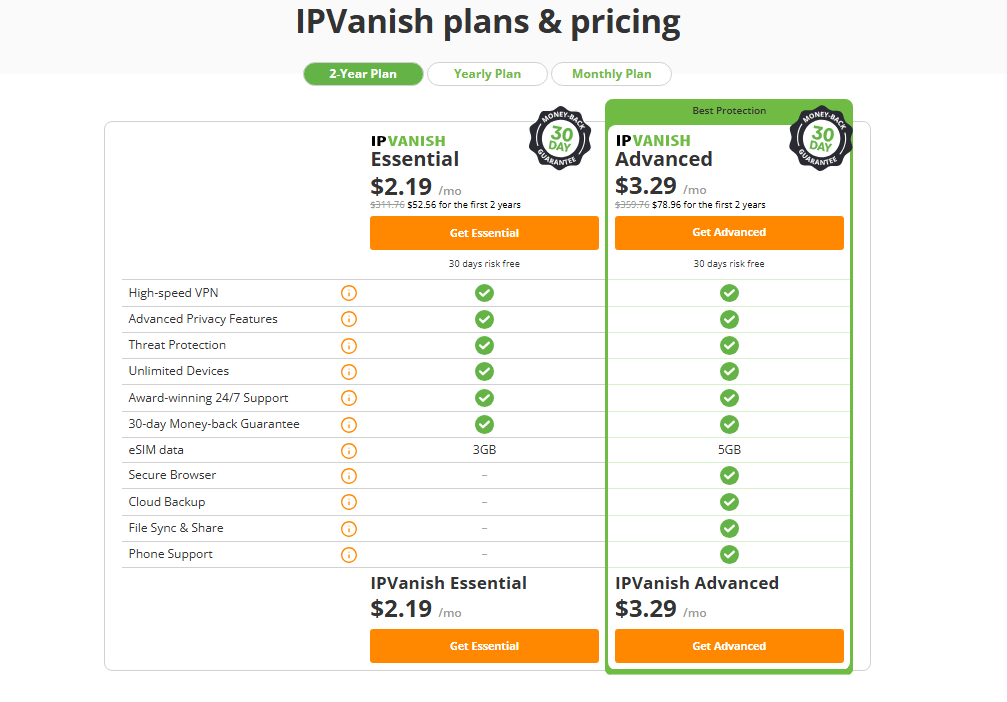Click File Sync & Share info icon
Image resolution: width=1007 pixels, height=702 pixels.
(349, 528)
